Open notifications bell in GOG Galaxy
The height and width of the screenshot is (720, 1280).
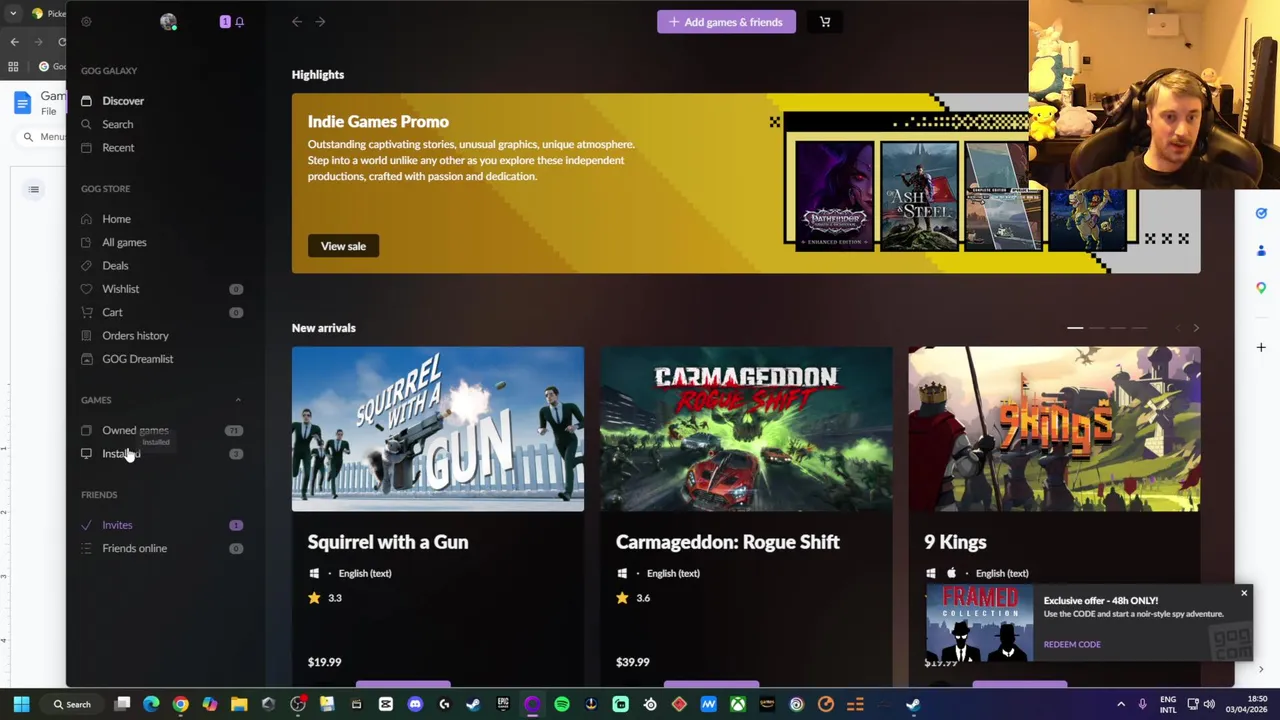239,22
